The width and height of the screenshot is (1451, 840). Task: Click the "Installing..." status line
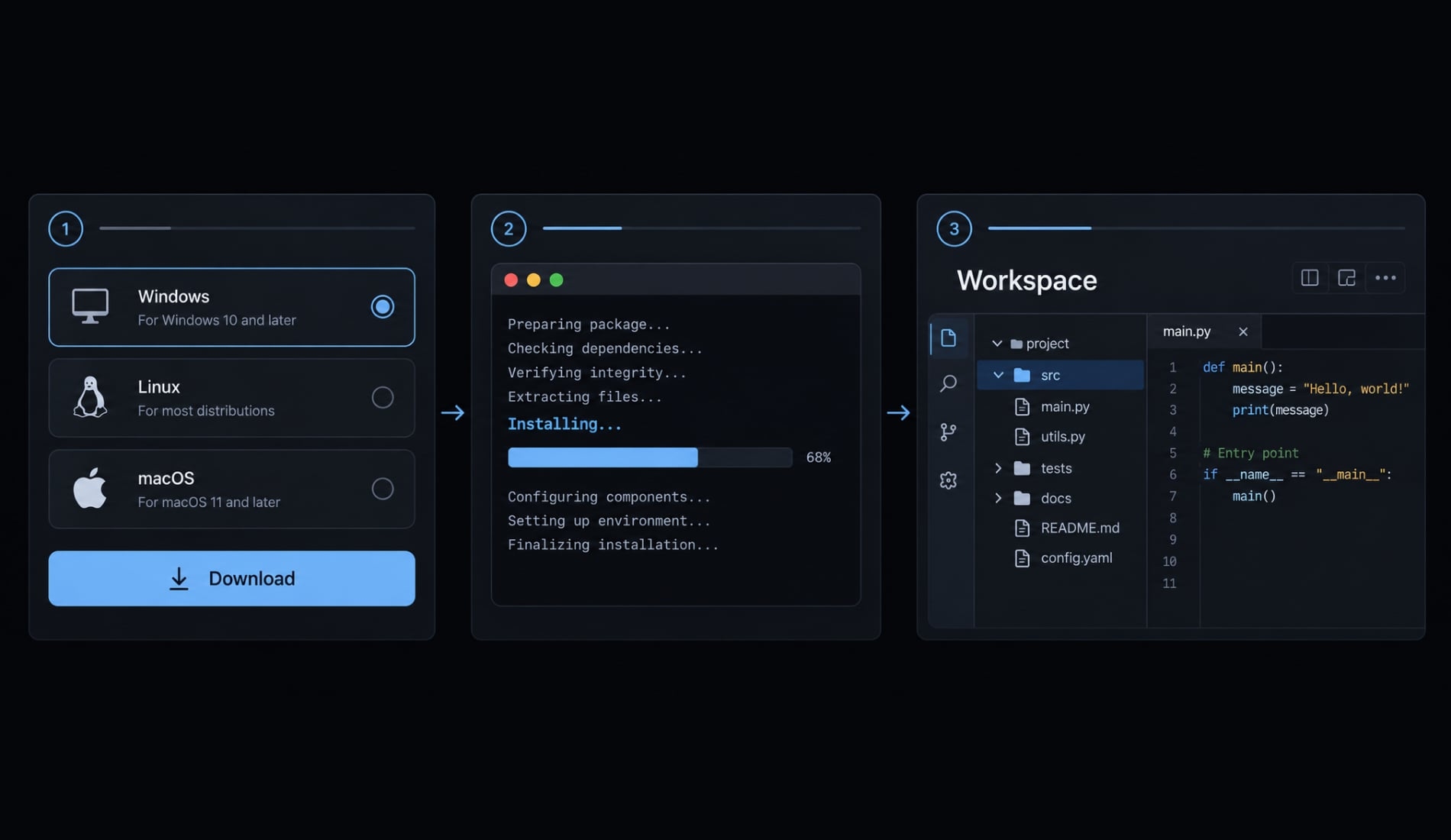pyautogui.click(x=564, y=424)
